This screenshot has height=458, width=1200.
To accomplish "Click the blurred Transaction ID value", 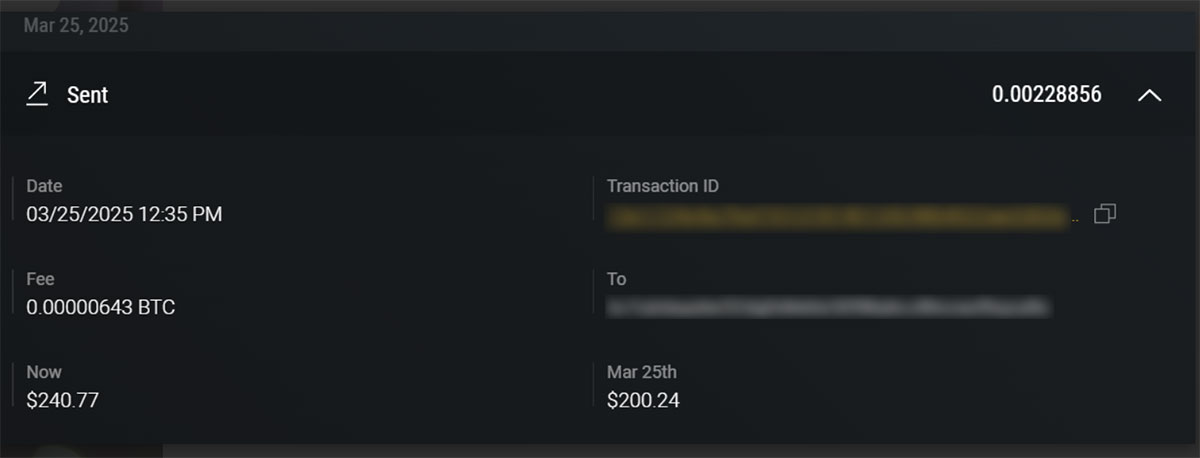I will pyautogui.click(x=838, y=214).
